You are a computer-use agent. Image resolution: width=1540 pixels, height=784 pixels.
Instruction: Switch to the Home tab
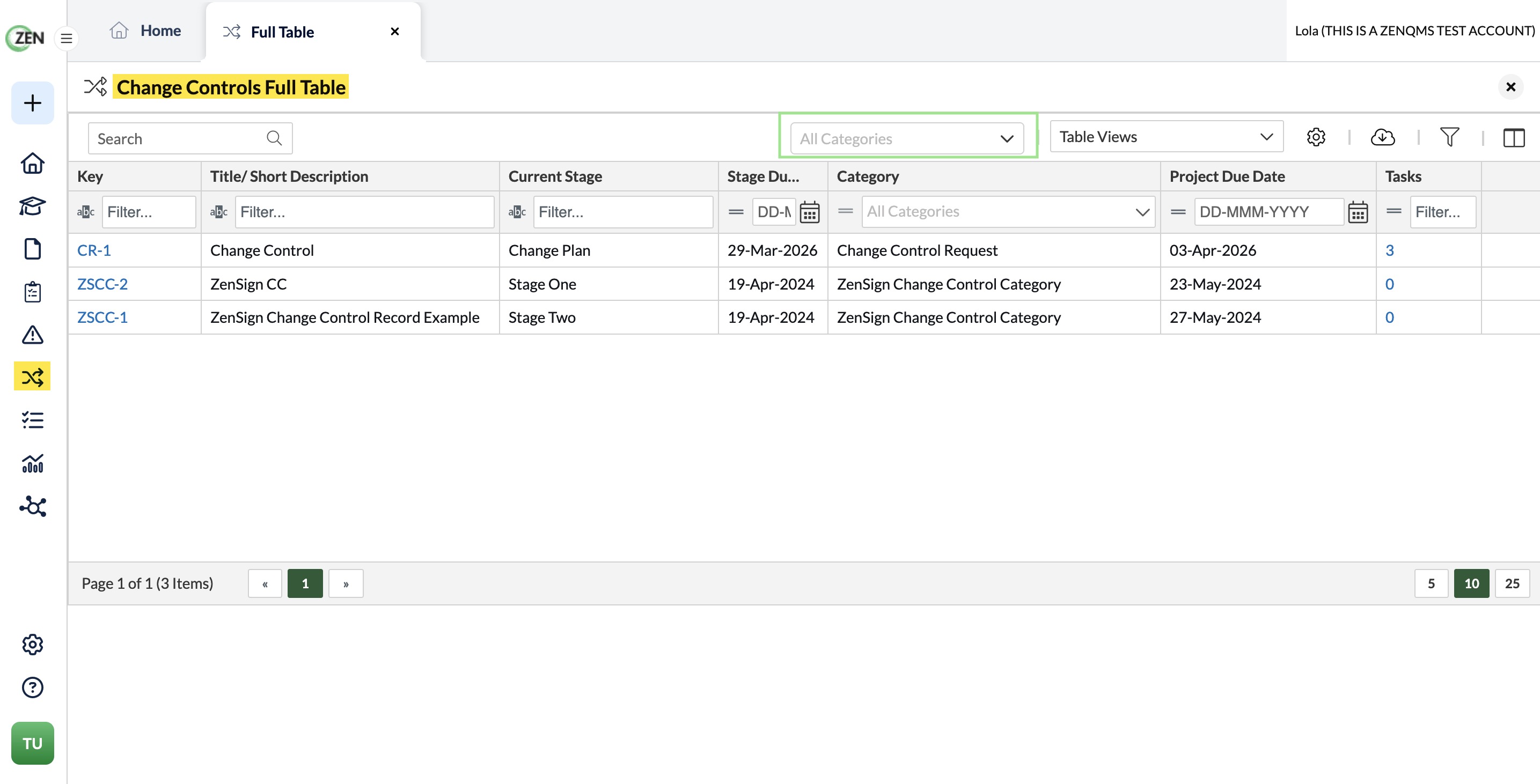tap(145, 31)
